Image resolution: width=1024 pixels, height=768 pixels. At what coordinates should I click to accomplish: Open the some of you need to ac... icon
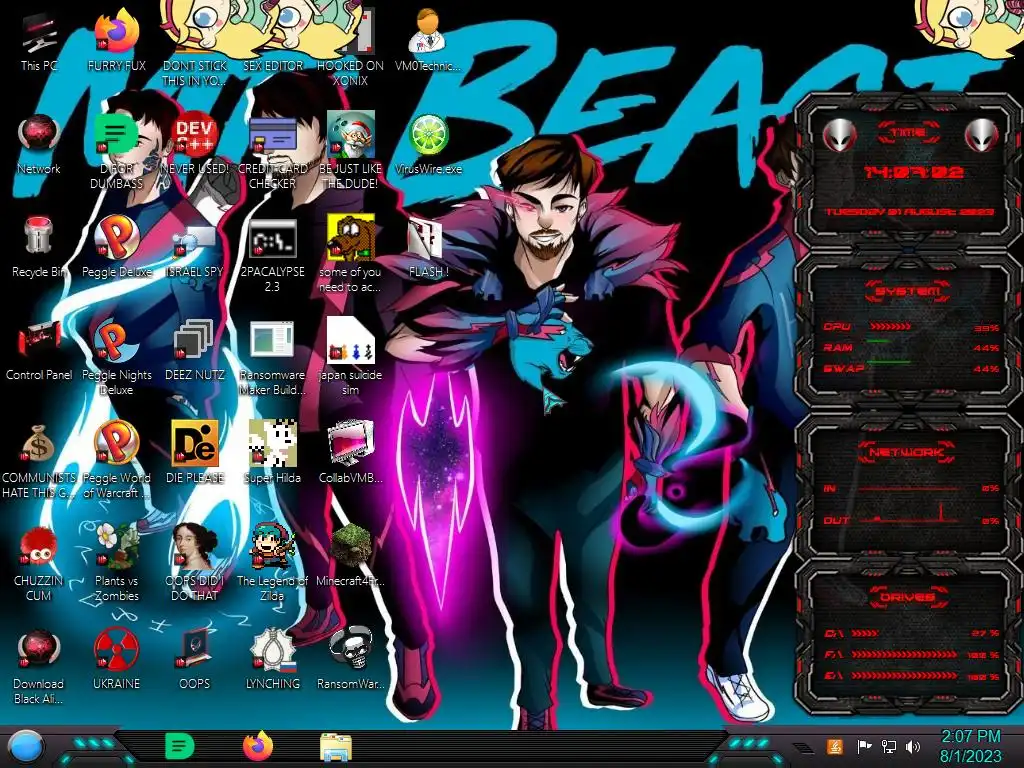coord(351,255)
